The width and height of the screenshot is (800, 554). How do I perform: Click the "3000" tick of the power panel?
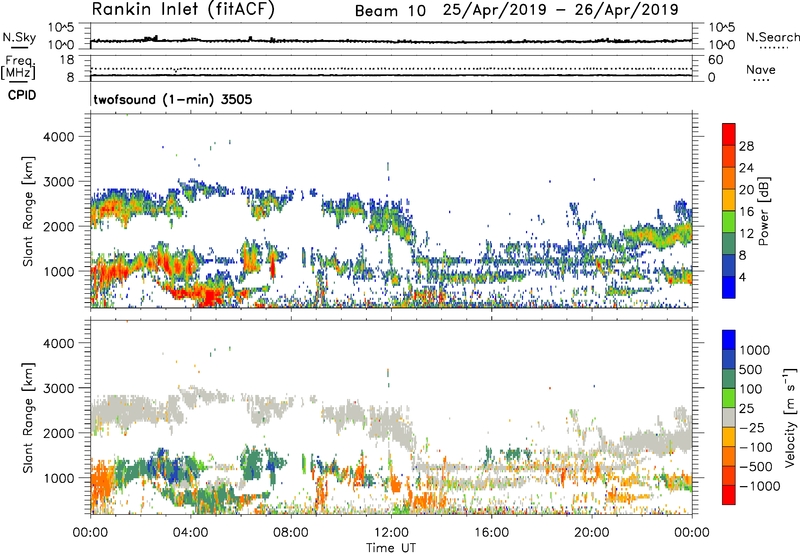coord(59,182)
